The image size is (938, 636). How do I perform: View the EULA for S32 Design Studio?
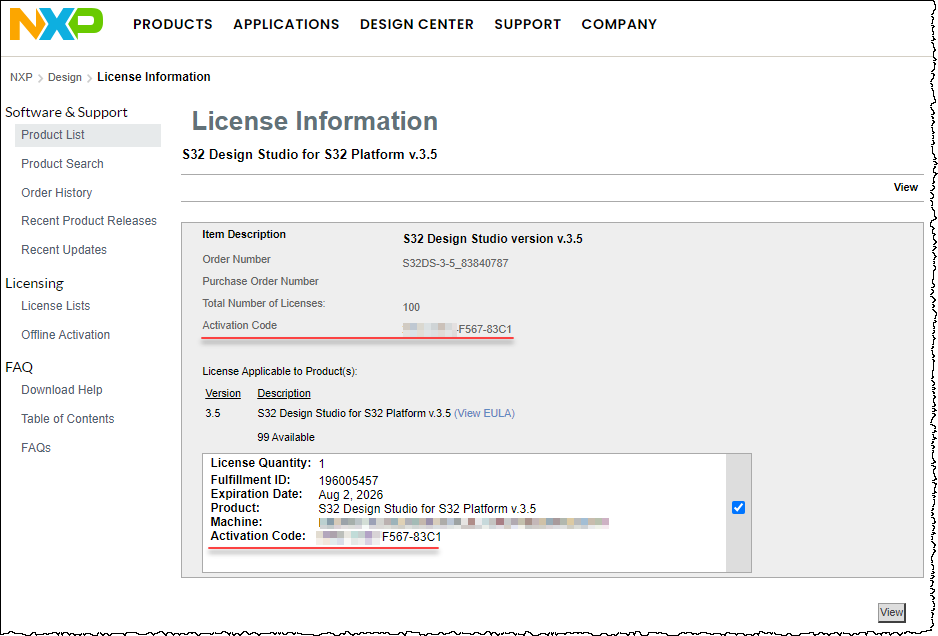pos(484,413)
